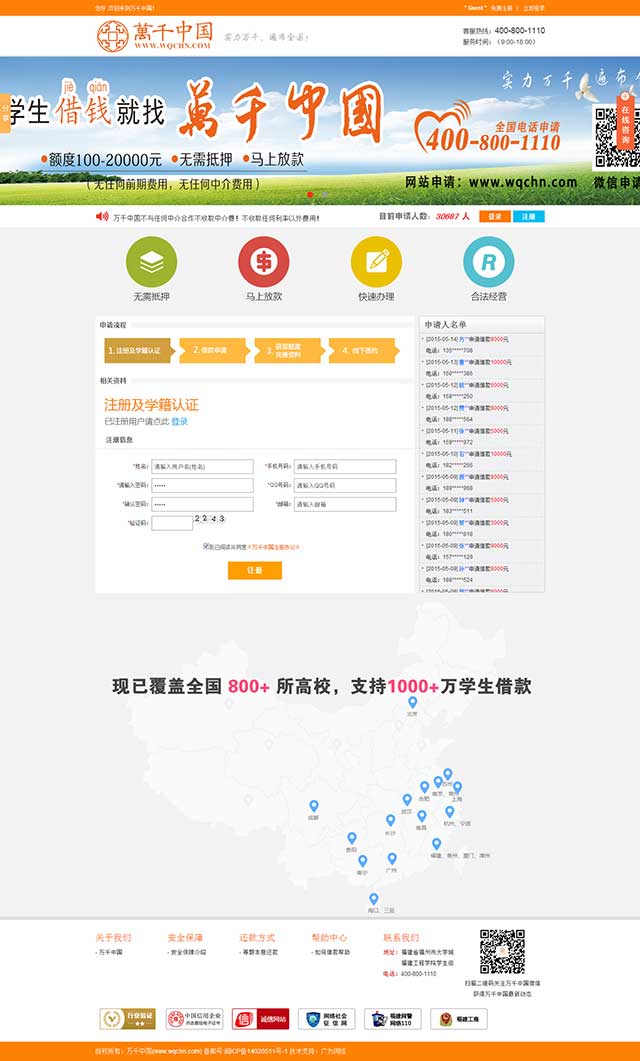Click the red 马上放款 money icon
Viewport: 640px width, 1061px height.
coord(264,262)
